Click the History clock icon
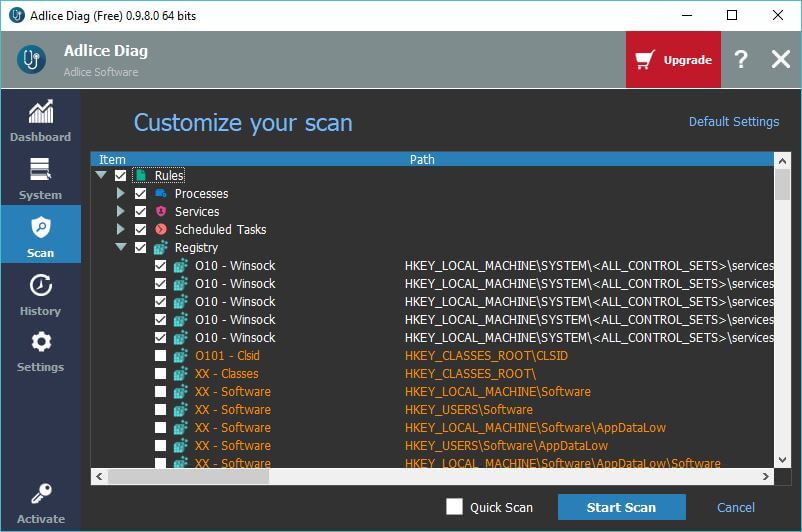This screenshot has height=532, width=802. [40, 286]
